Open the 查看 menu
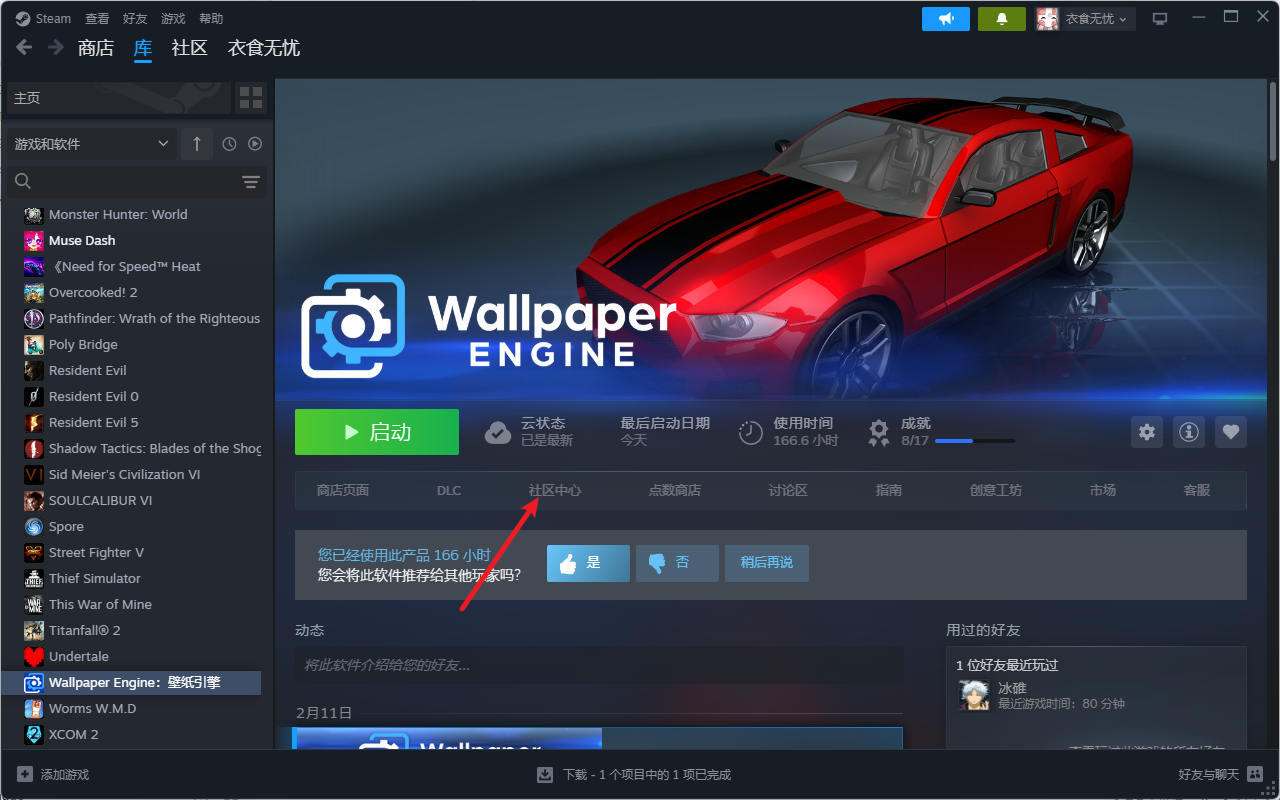The image size is (1280, 800). pos(97,18)
